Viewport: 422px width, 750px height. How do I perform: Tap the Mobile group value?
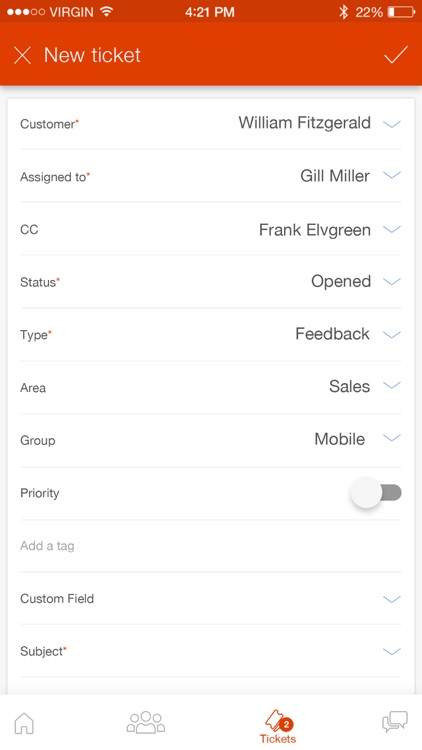(x=340, y=439)
